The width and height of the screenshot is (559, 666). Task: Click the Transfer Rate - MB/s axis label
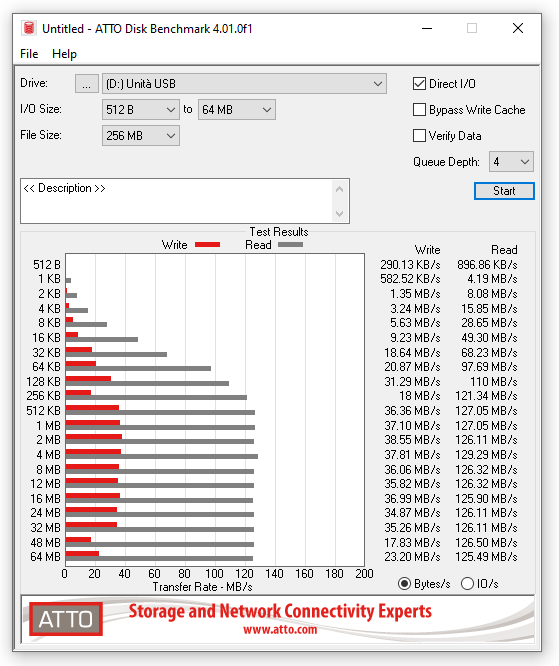(x=203, y=587)
